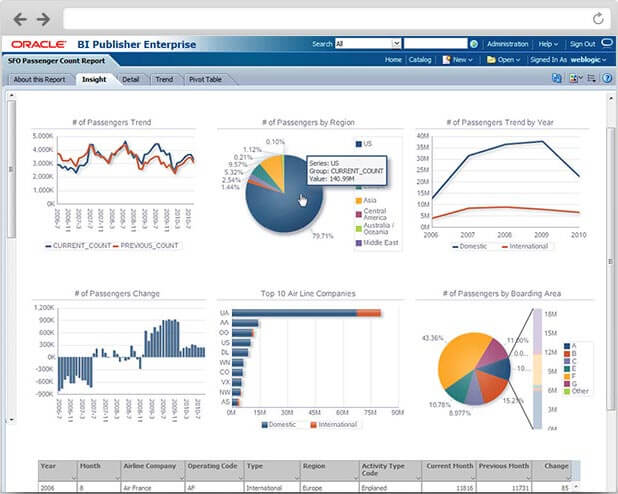
Task: Click the blue Help question mark icon
Action: click(607, 78)
